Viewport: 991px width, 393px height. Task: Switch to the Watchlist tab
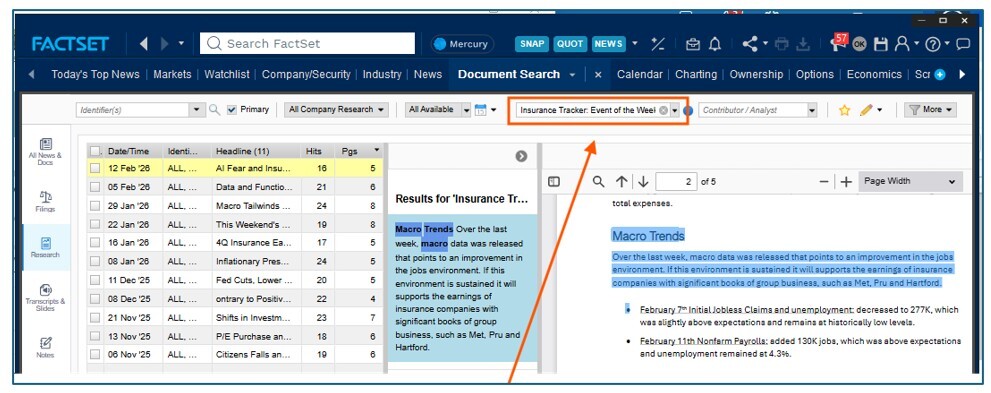pos(226,74)
